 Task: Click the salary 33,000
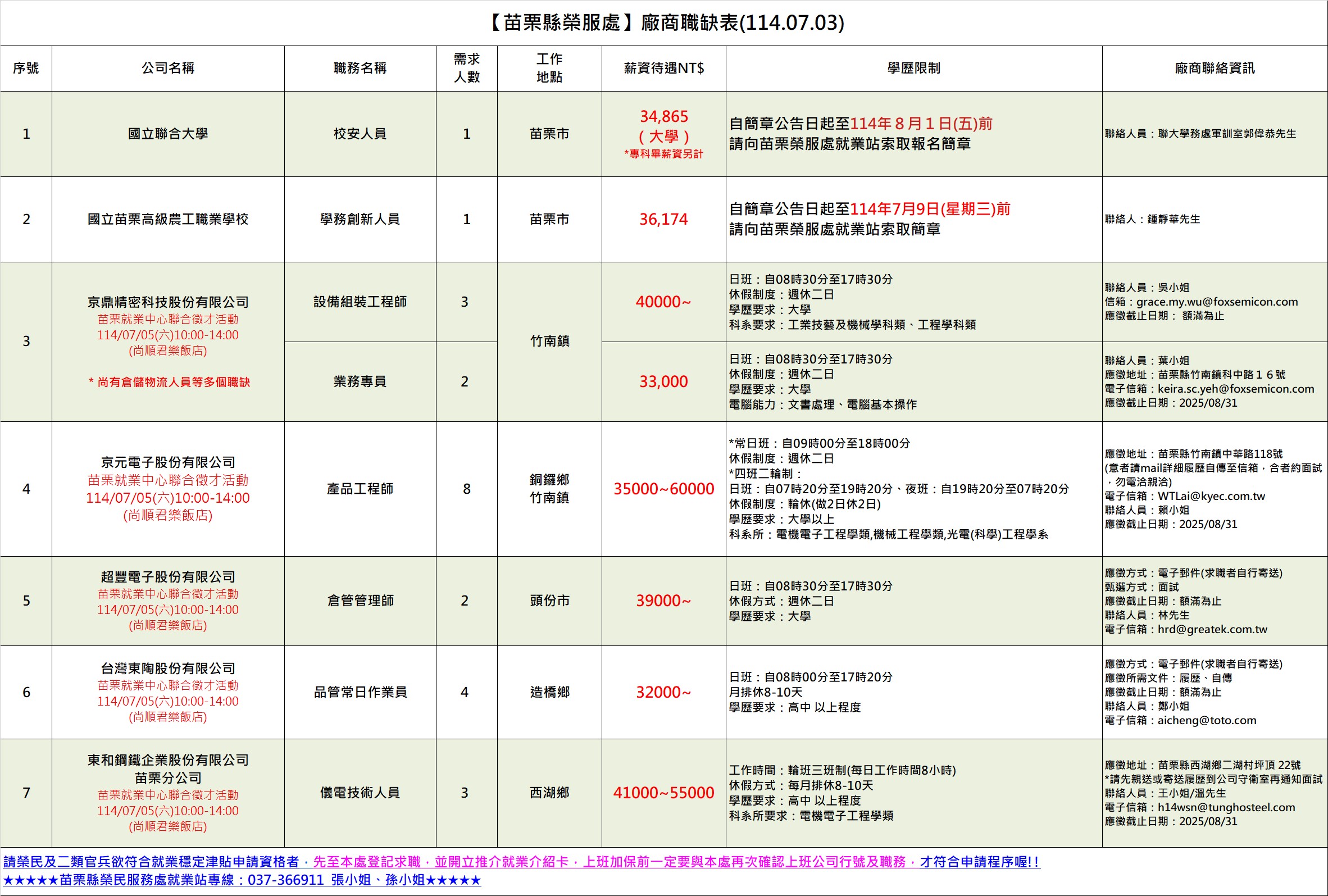point(664,382)
